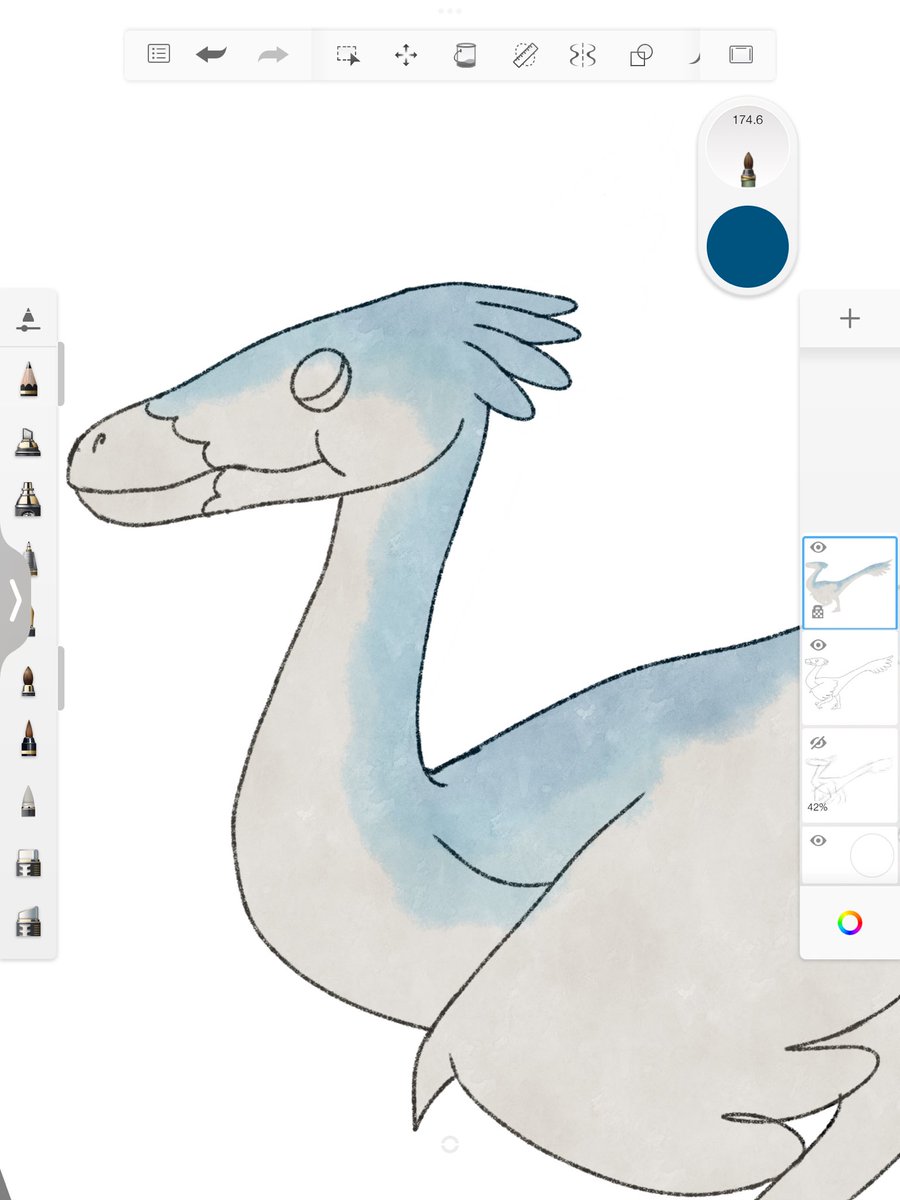The height and width of the screenshot is (1200, 900).
Task: Tap the small ring handle below the canvas
Action: coord(449,1144)
